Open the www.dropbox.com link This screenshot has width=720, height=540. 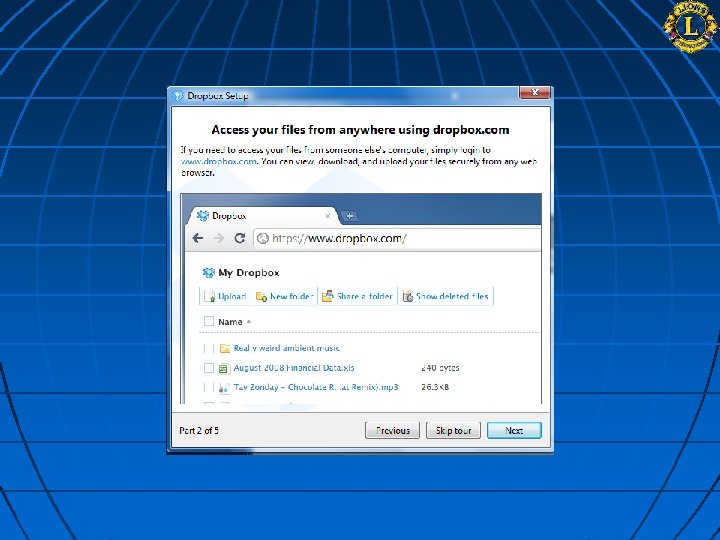pyautogui.click(x=219, y=162)
